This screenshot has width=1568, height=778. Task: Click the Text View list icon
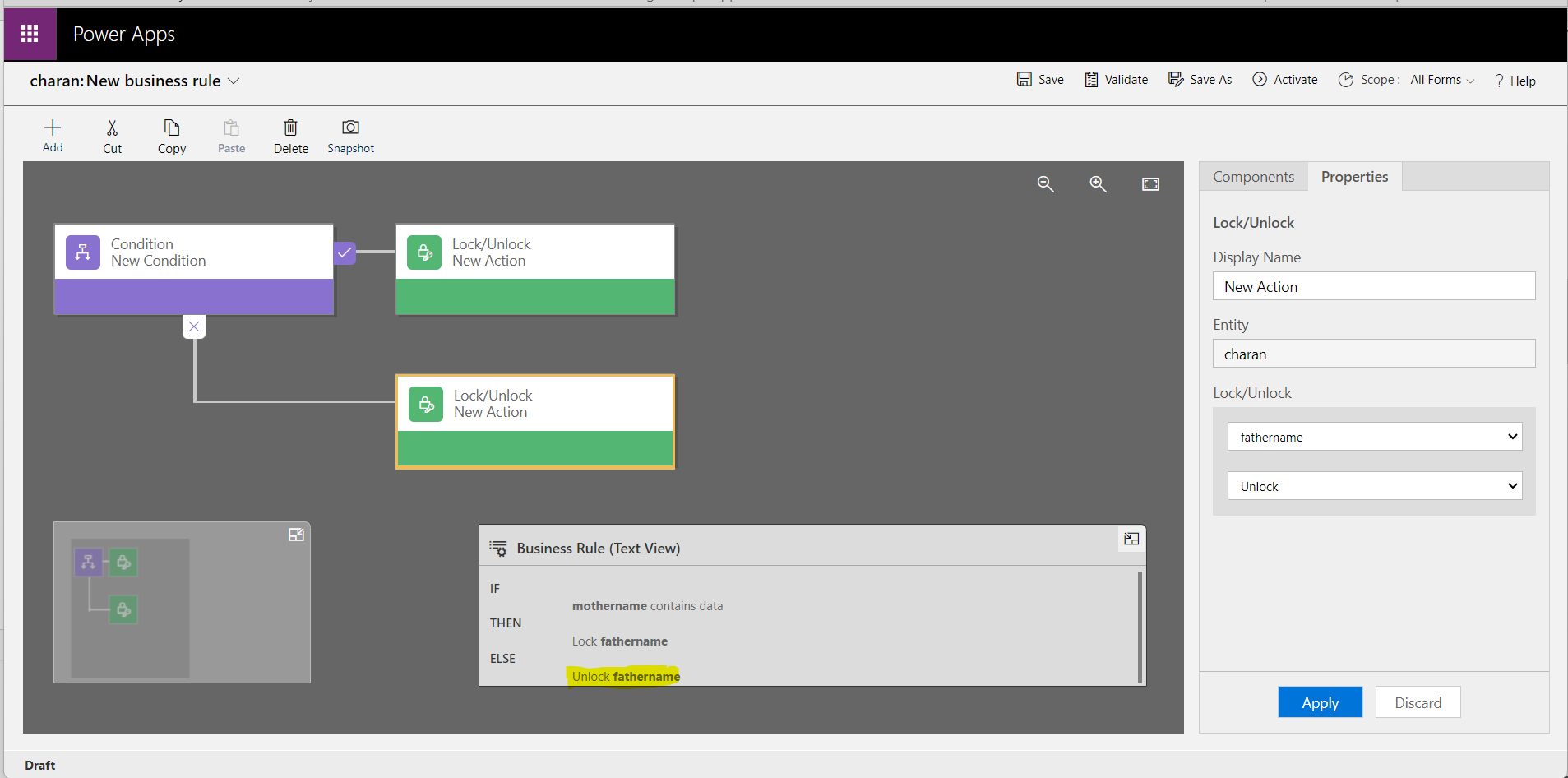(x=498, y=549)
